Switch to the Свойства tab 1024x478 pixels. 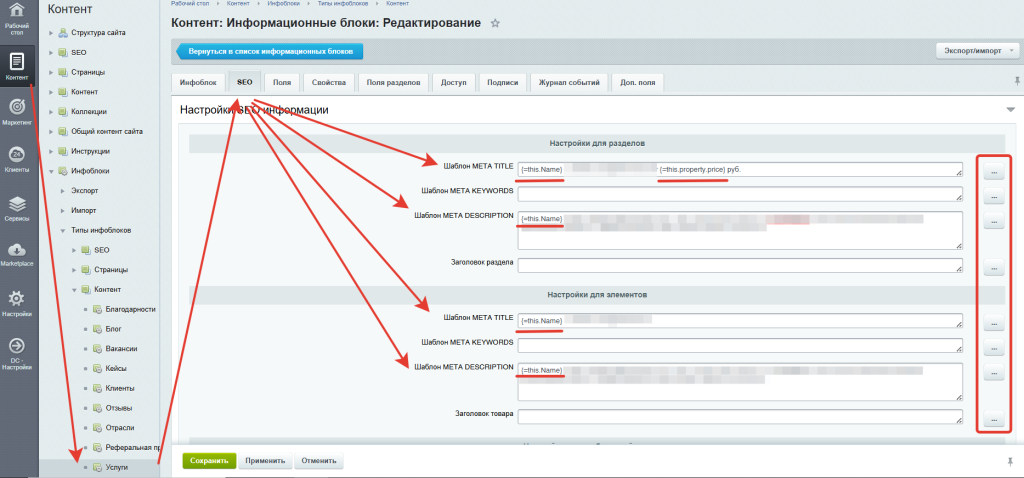329,83
